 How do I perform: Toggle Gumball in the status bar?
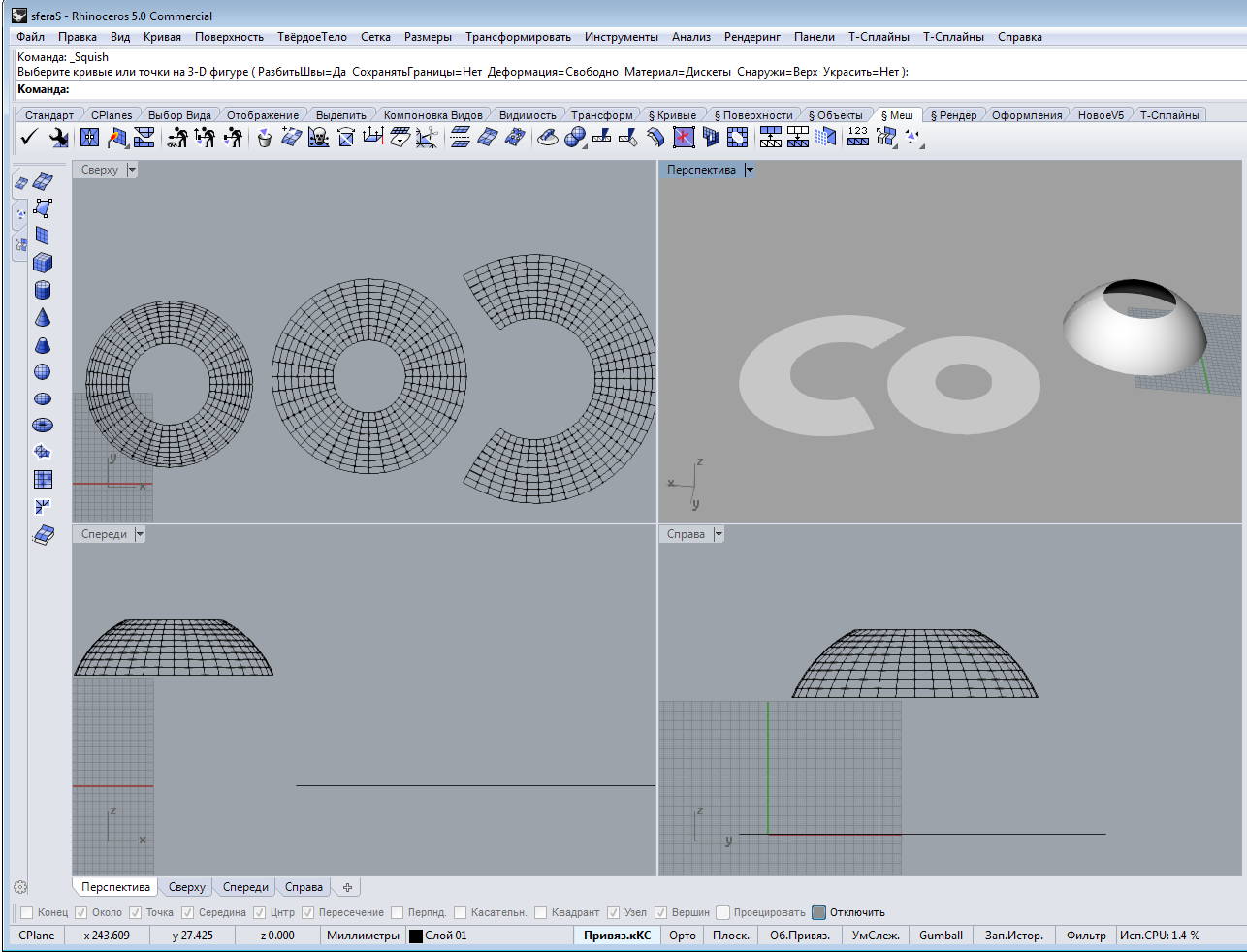click(941, 936)
